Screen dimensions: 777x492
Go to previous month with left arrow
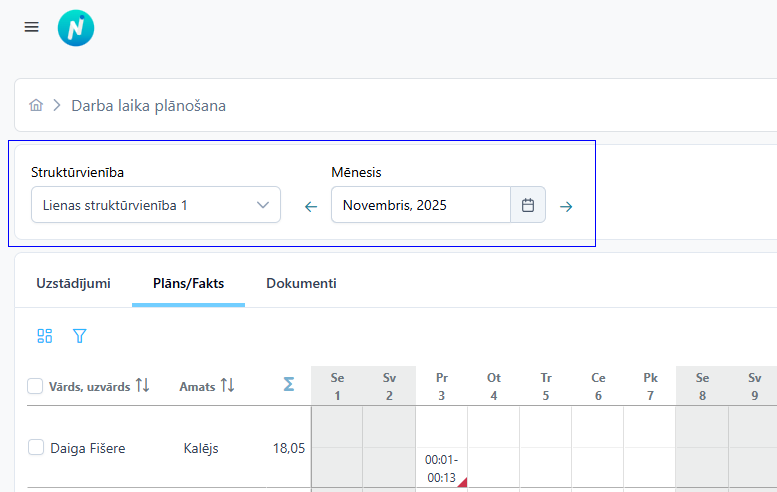[311, 206]
